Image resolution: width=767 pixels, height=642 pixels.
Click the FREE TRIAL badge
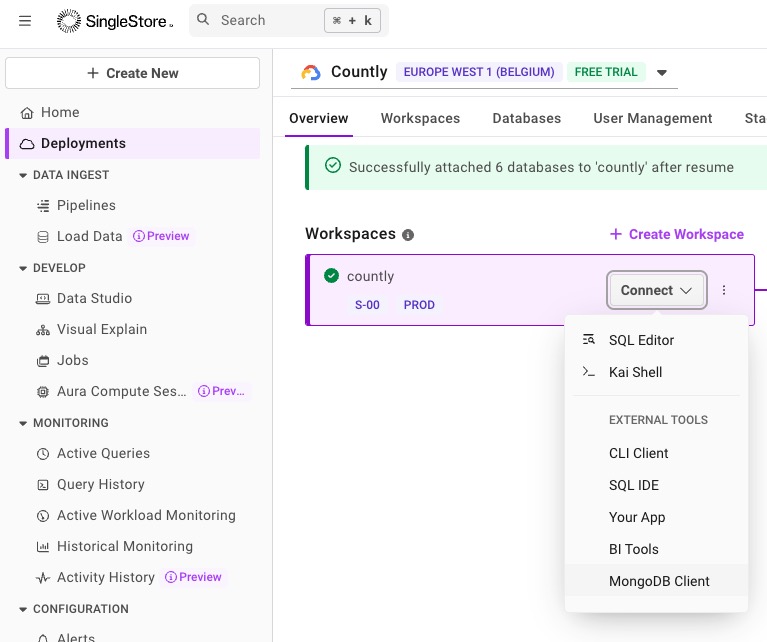pos(606,72)
